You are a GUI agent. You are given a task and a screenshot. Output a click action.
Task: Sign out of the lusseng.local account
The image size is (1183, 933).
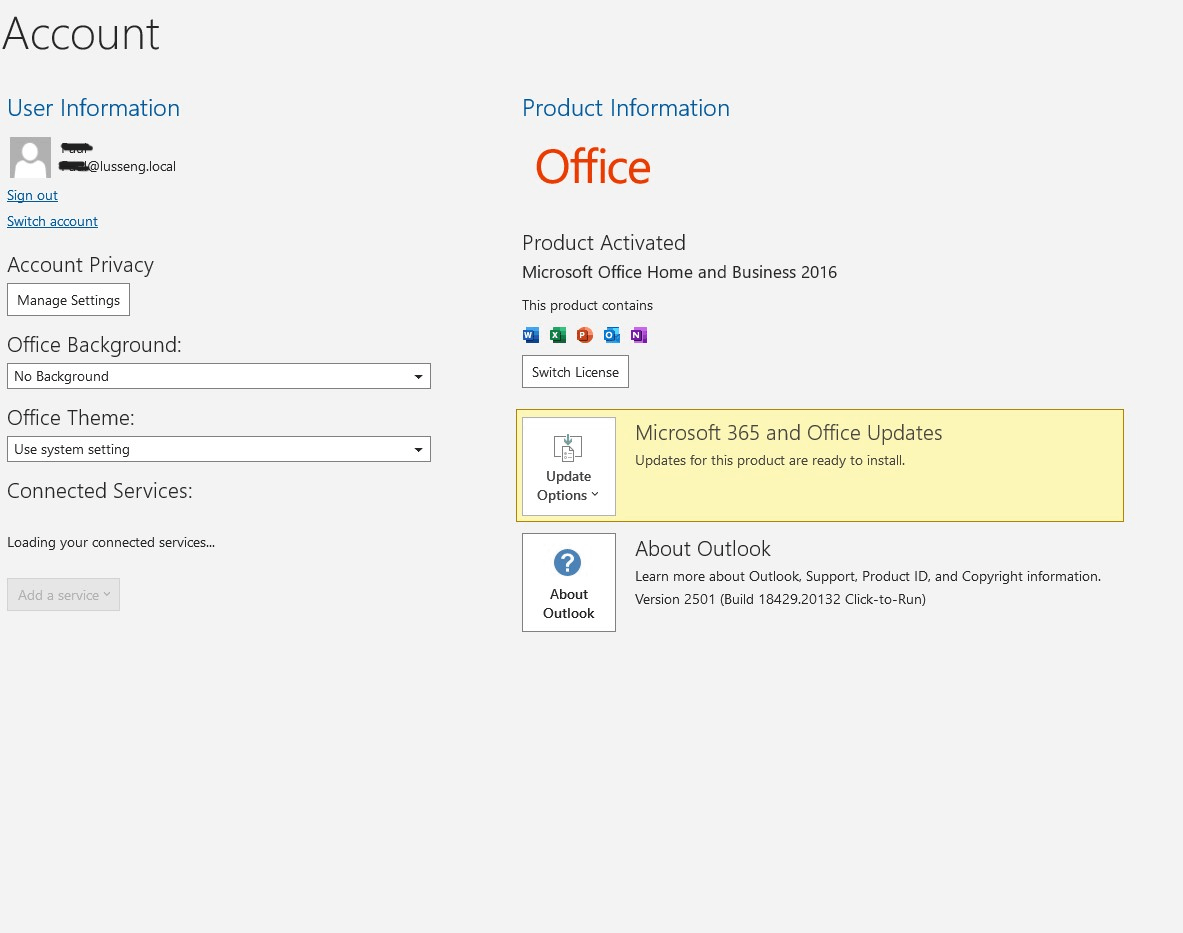click(32, 195)
